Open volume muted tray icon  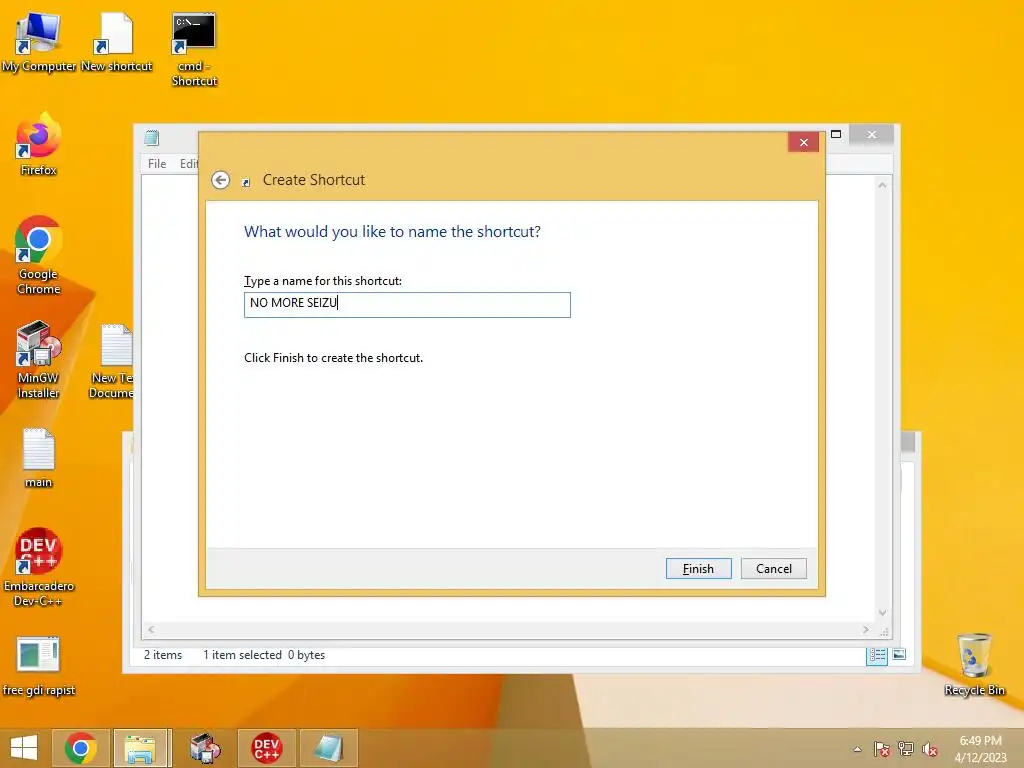click(x=930, y=749)
